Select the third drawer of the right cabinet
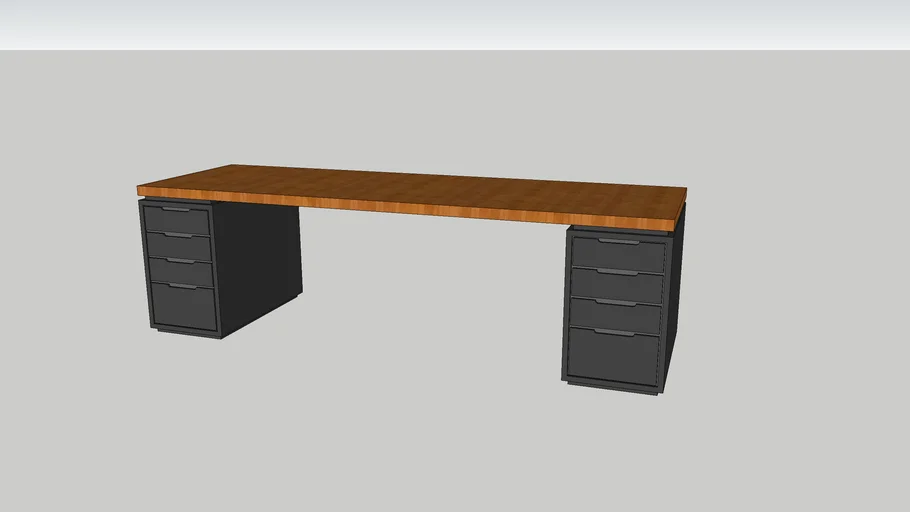The width and height of the screenshot is (910, 512). [616, 316]
